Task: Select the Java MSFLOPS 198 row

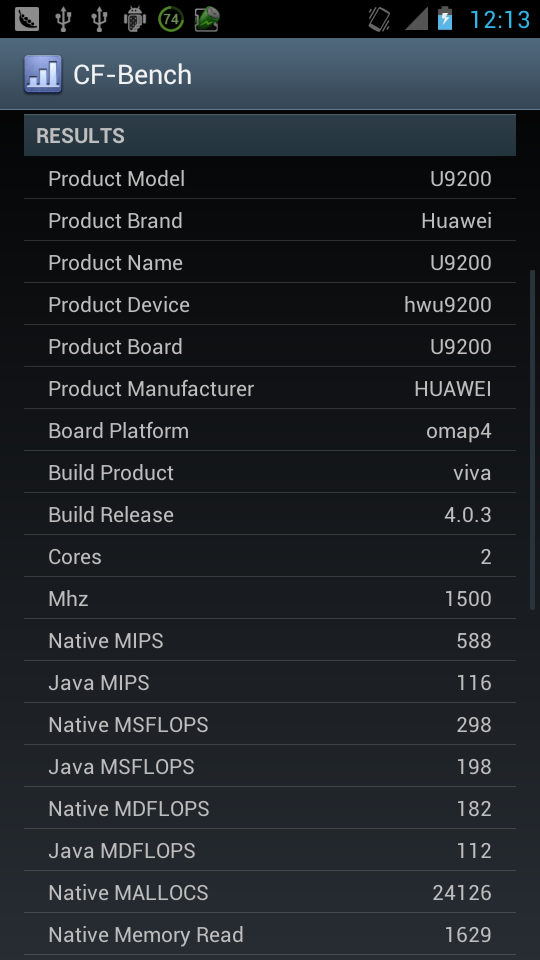Action: point(270,767)
